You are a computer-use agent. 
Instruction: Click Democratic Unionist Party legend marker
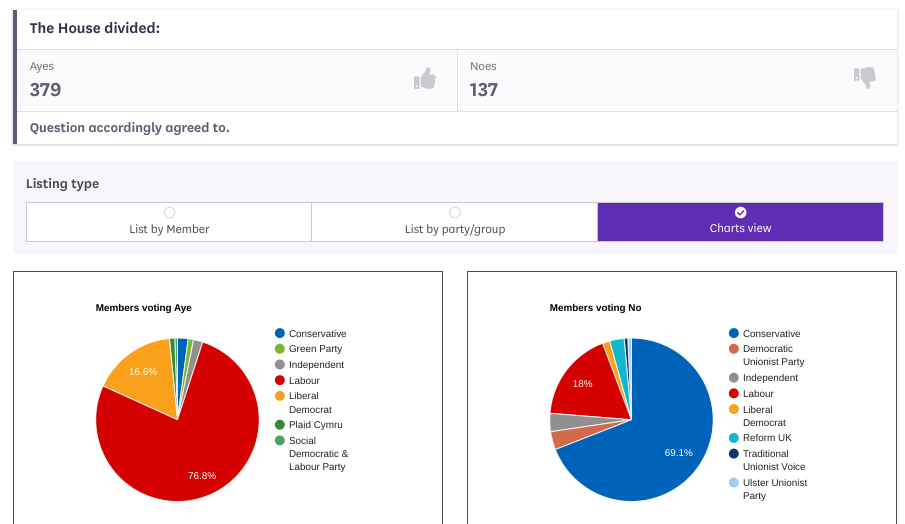click(734, 349)
